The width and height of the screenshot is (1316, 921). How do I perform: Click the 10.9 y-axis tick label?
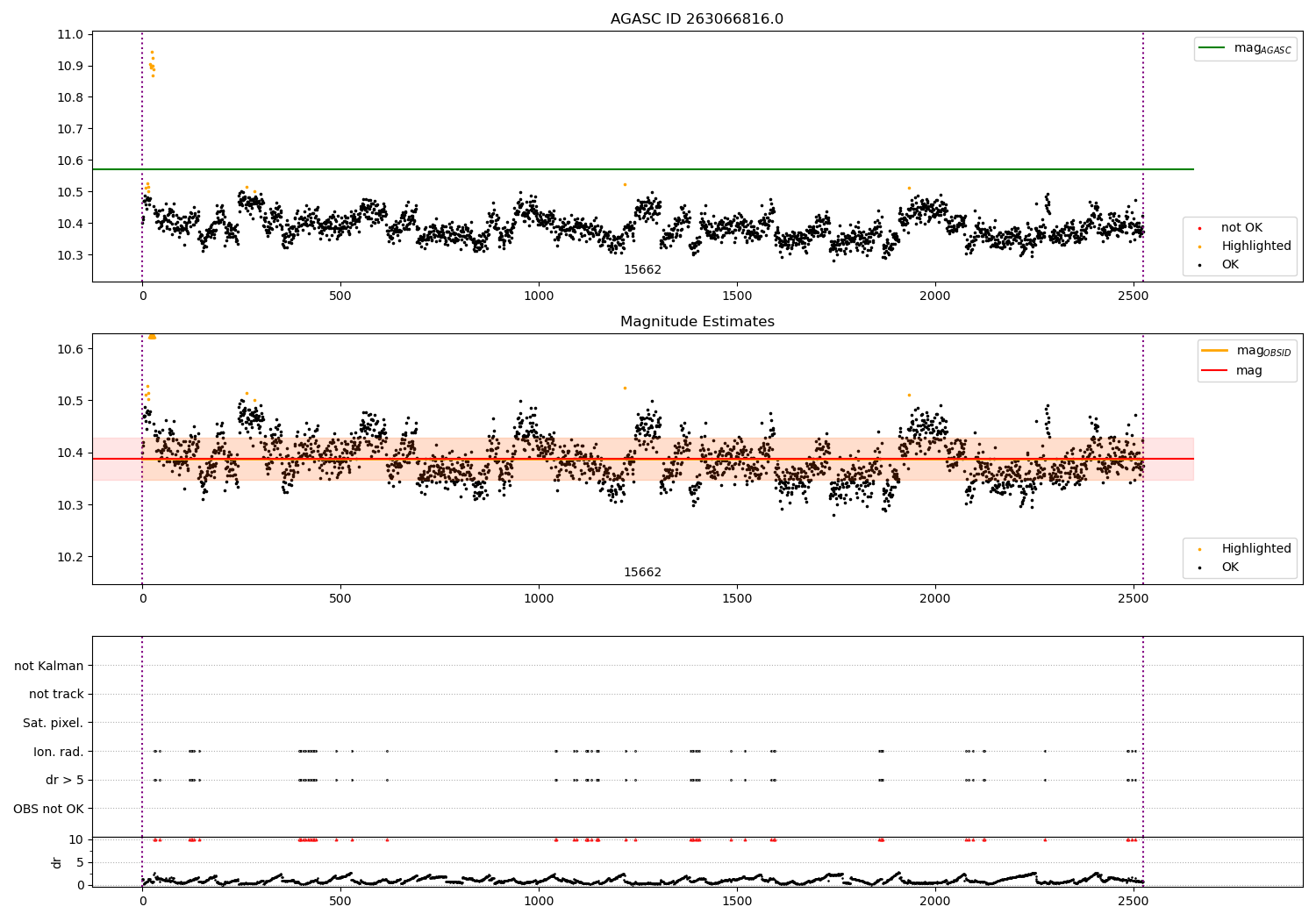click(71, 67)
